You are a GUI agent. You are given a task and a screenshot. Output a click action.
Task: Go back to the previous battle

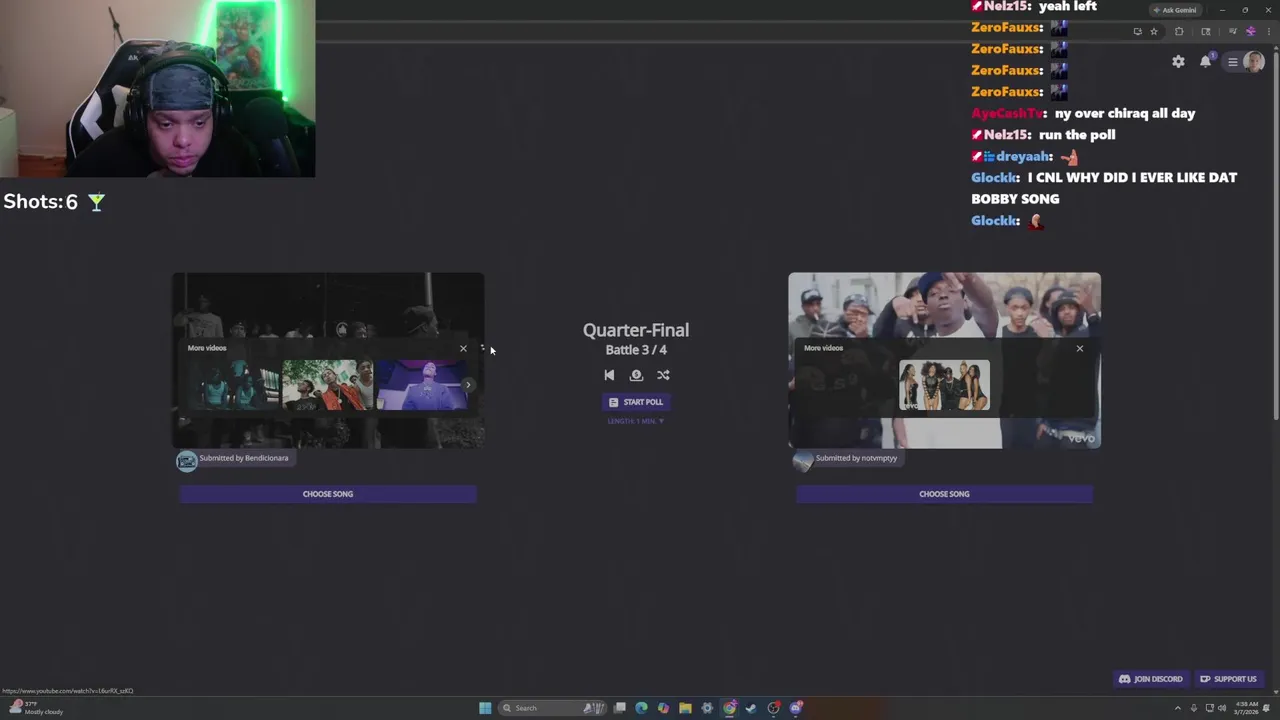pos(609,375)
